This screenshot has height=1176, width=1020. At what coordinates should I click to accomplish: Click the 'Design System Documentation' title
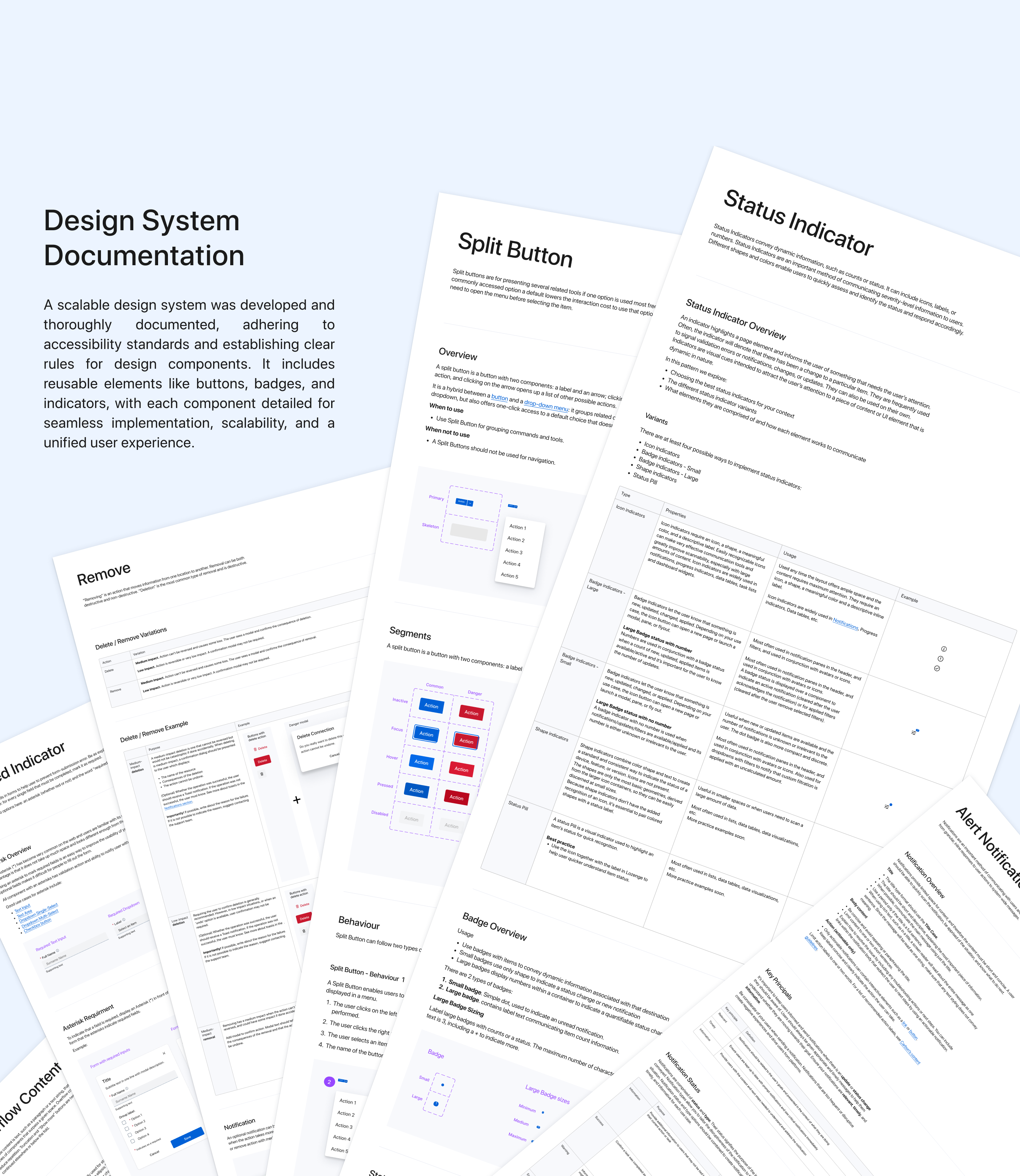pos(144,238)
